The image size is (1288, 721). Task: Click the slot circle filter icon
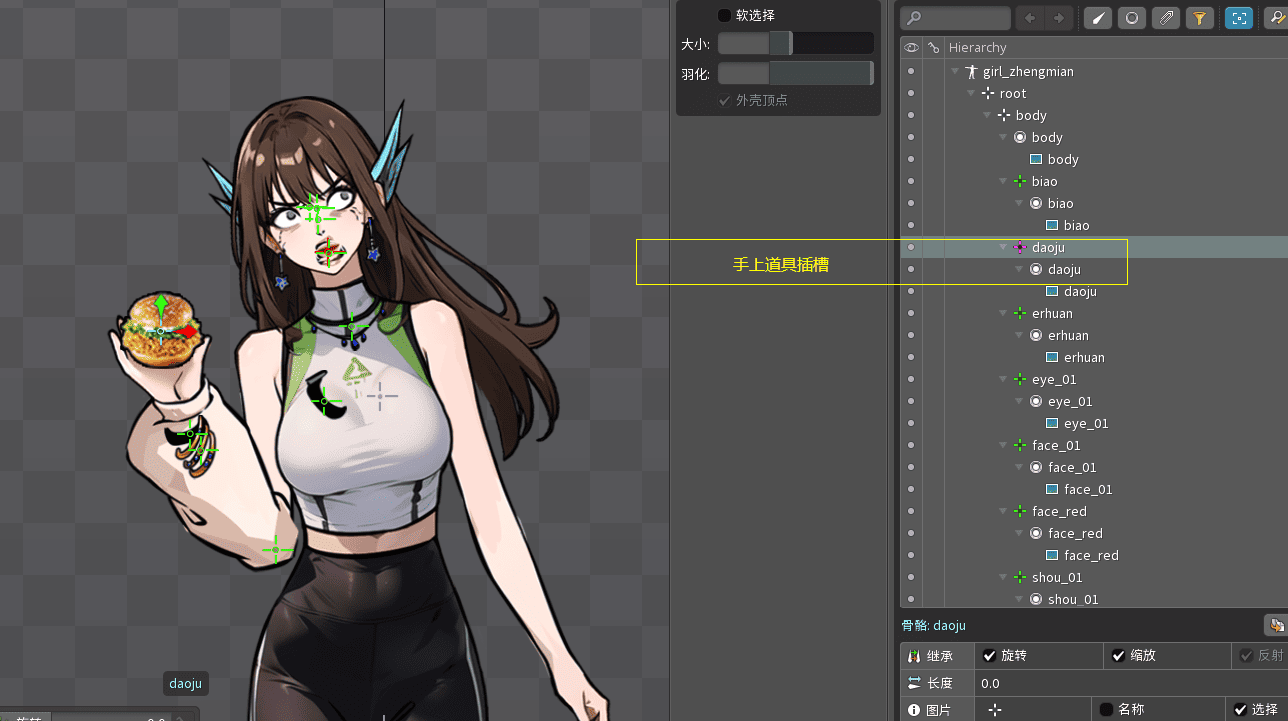[x=1131, y=18]
